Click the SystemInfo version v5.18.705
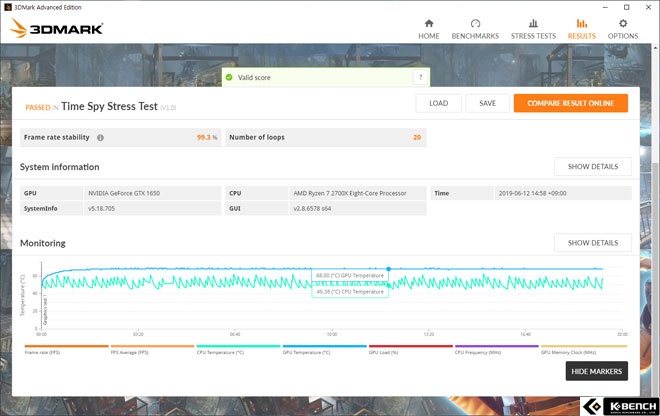Image resolution: width=660 pixels, height=416 pixels. (x=101, y=208)
